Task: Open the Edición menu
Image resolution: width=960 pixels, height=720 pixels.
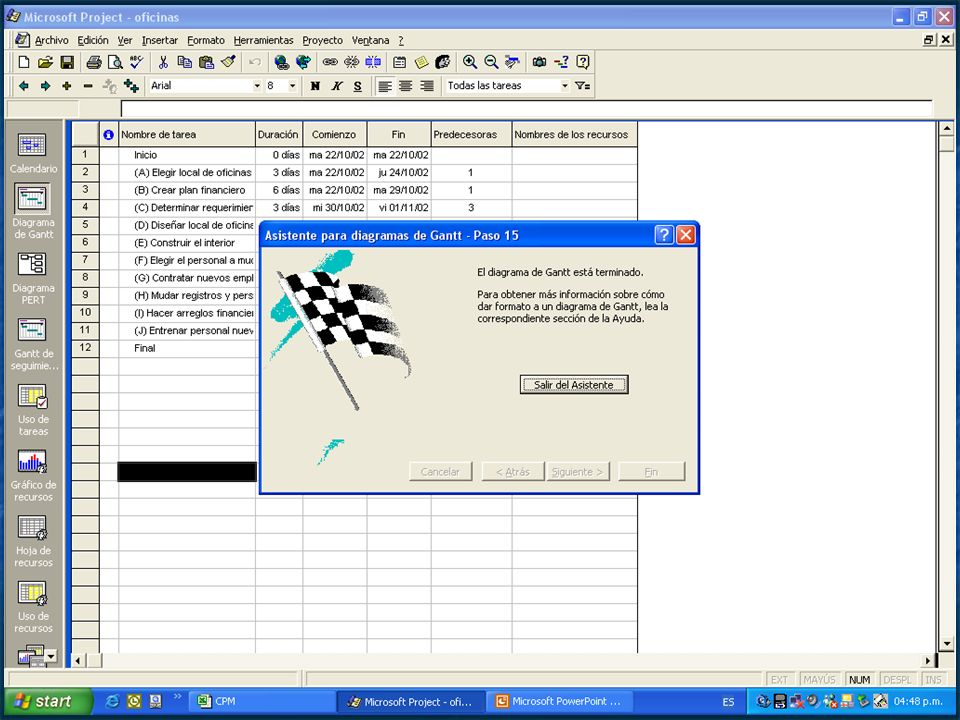Action: [x=92, y=40]
